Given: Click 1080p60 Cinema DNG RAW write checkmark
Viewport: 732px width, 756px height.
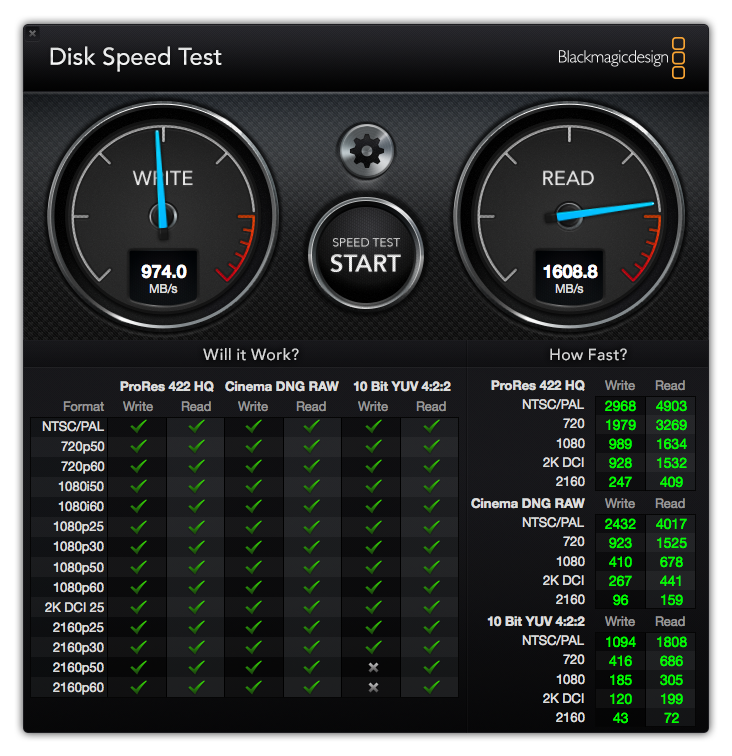Looking at the screenshot, I should point(254,587).
